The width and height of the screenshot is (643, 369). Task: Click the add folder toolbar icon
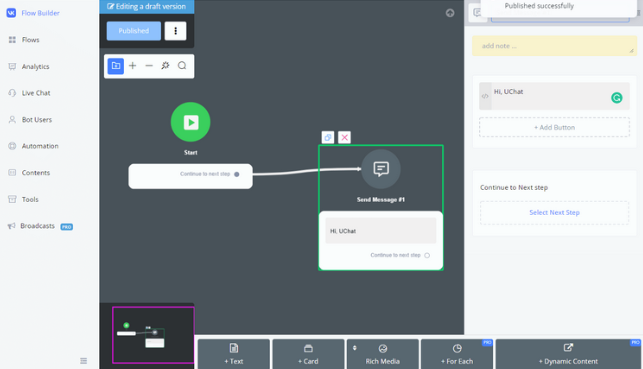(x=116, y=66)
